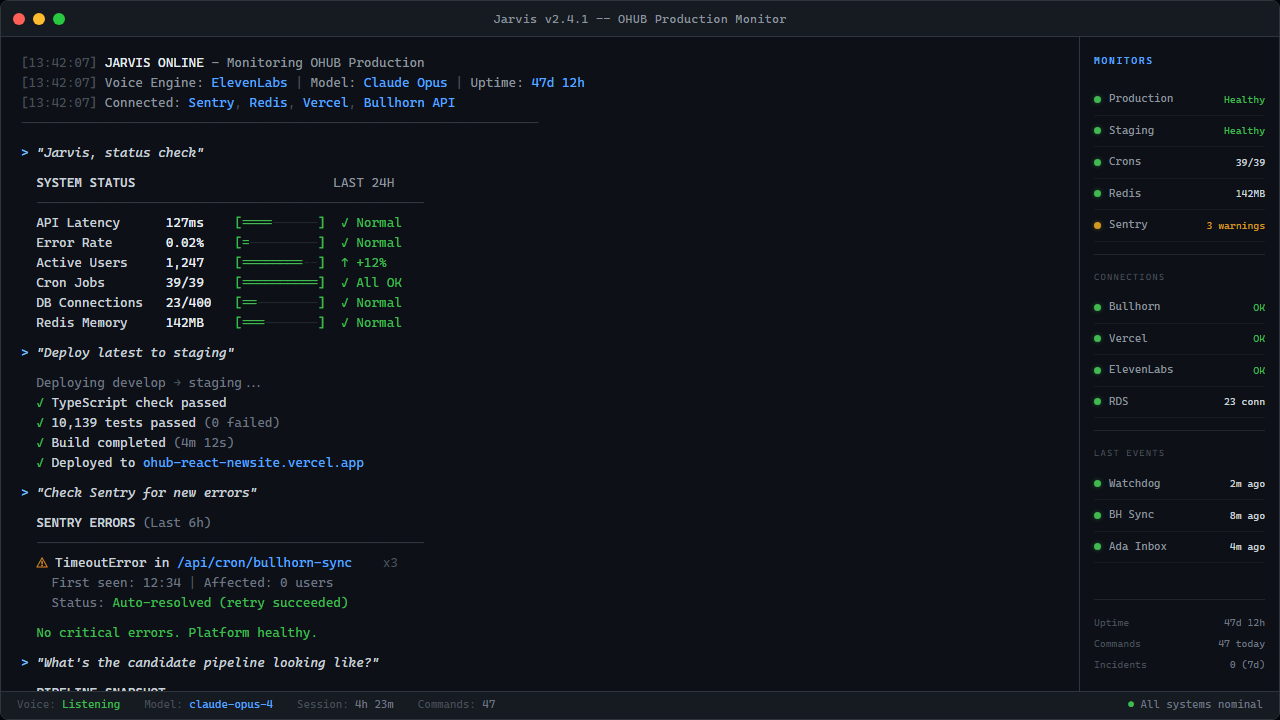Click the "1,247" active users value
The width and height of the screenshot is (1280, 720).
click(x=185, y=263)
